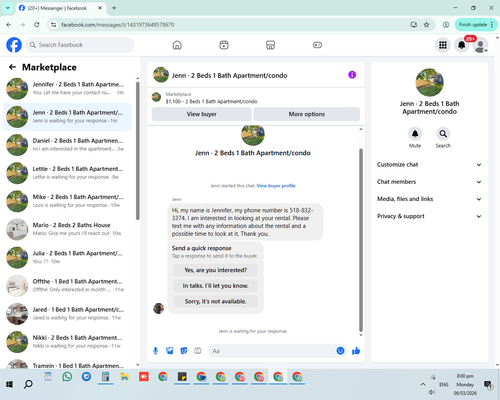Screen dimensions: 500x400
Task: Show hidden system tray icons
Action: pyautogui.click(x=423, y=384)
